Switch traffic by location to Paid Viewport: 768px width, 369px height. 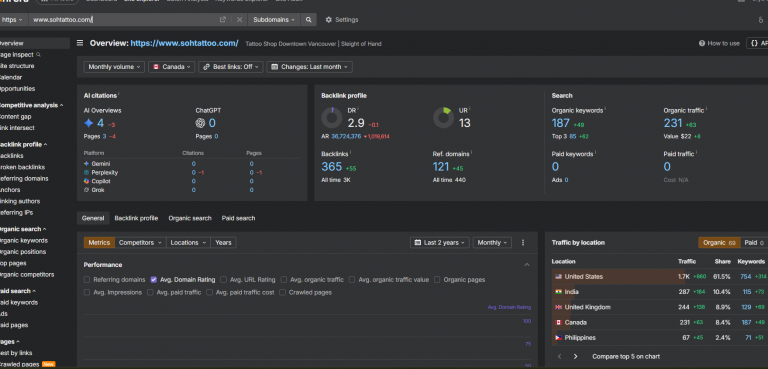[754, 243]
